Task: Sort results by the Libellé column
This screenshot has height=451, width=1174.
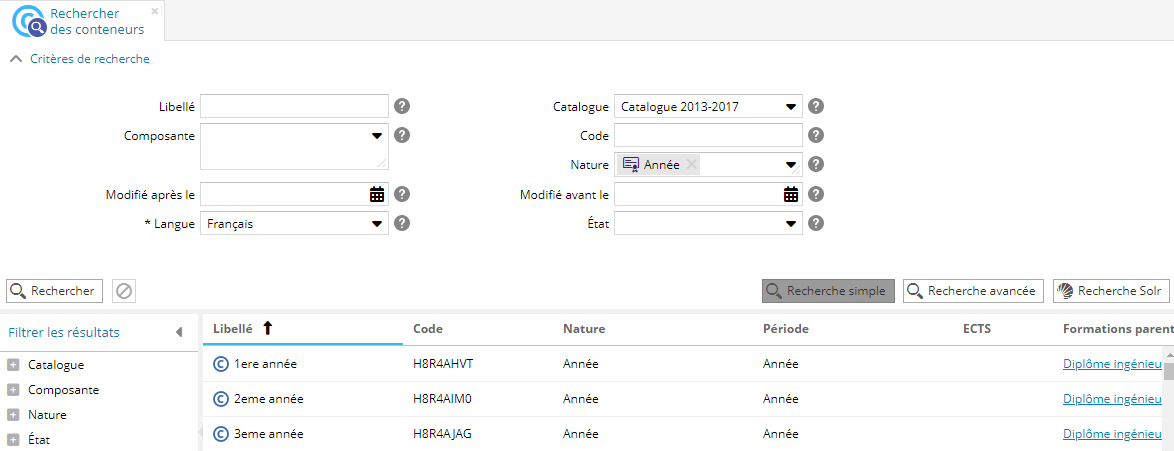Action: click(x=233, y=328)
